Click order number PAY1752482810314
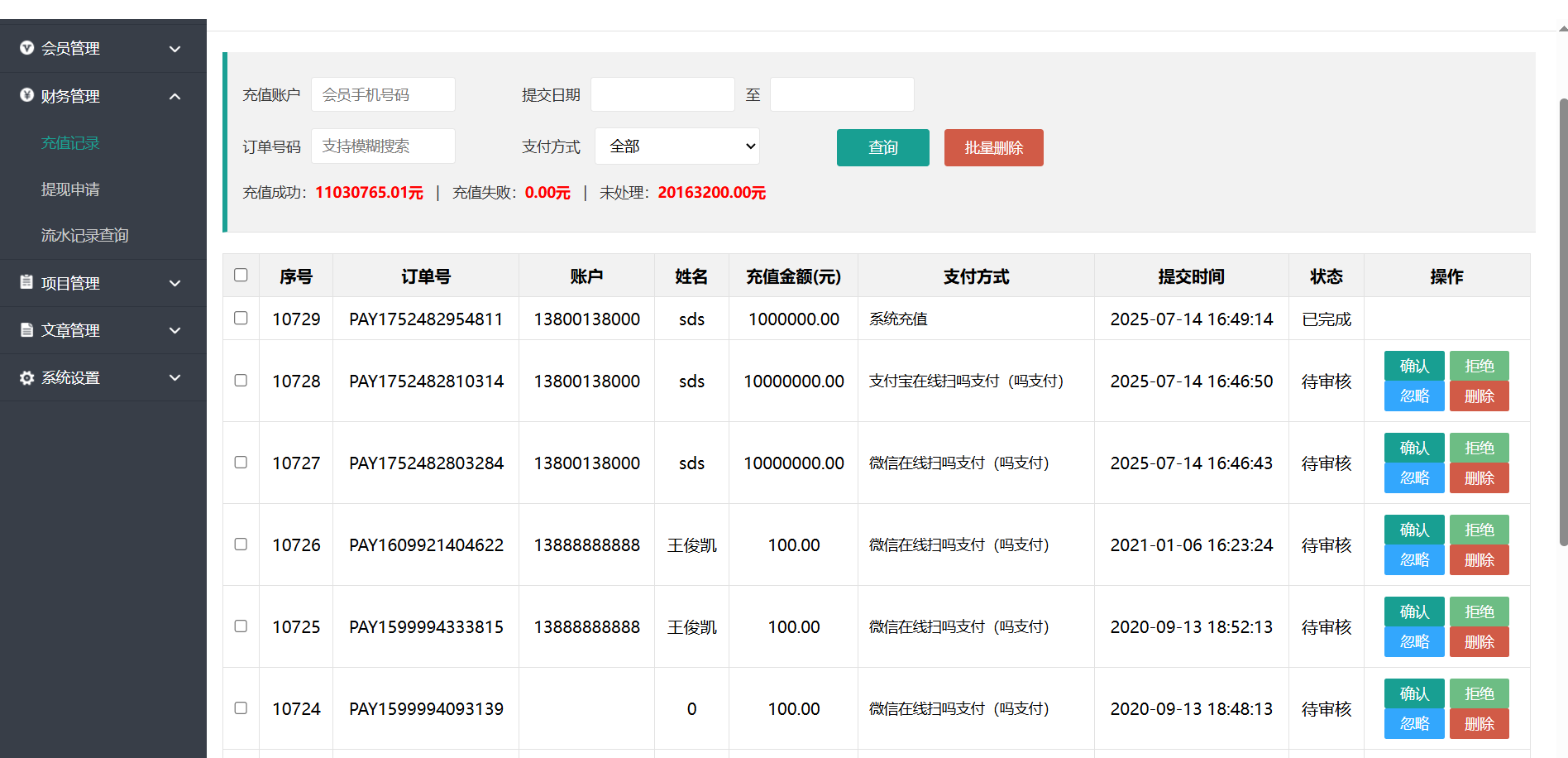The image size is (1568, 758). [426, 381]
